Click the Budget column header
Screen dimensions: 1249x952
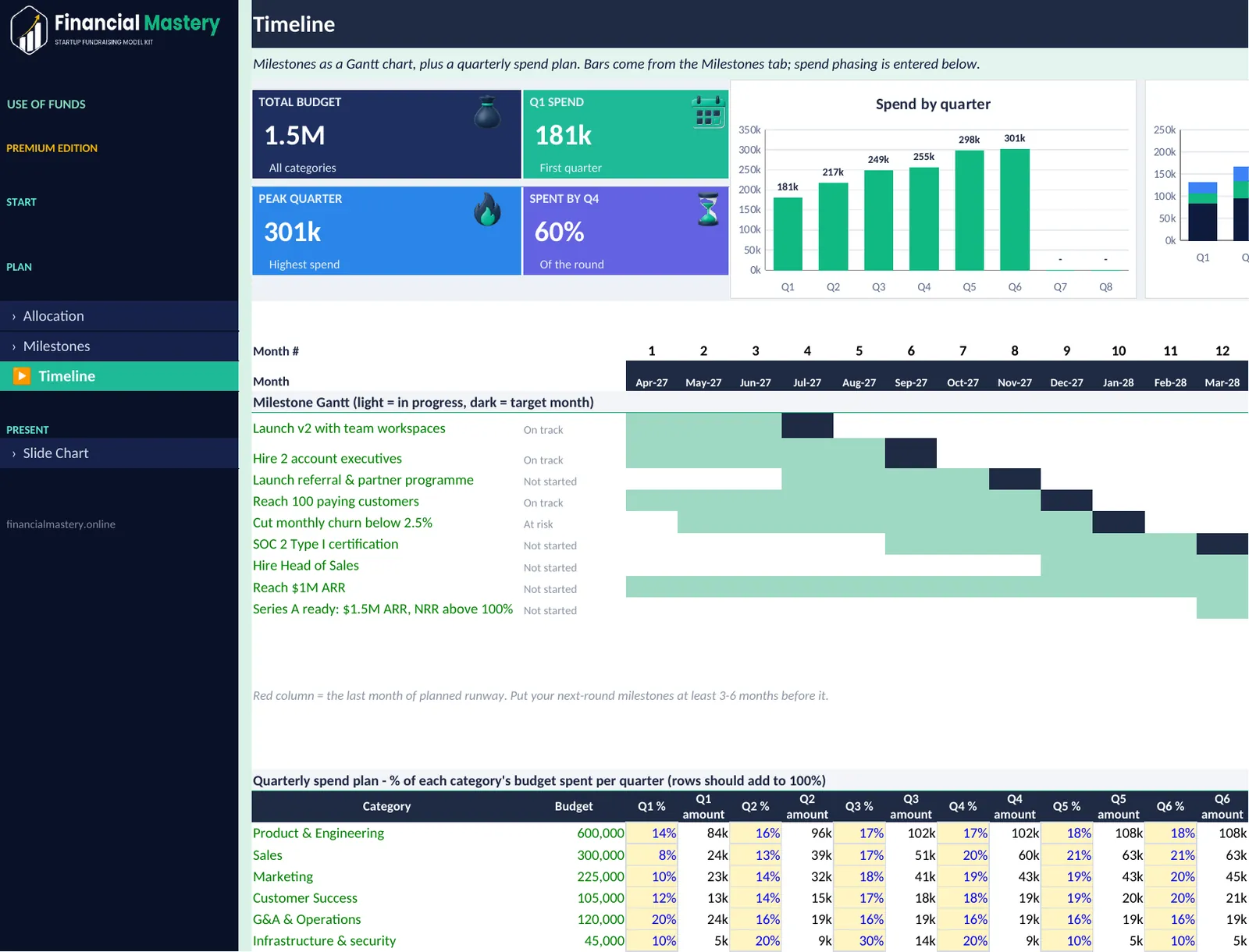(x=574, y=806)
